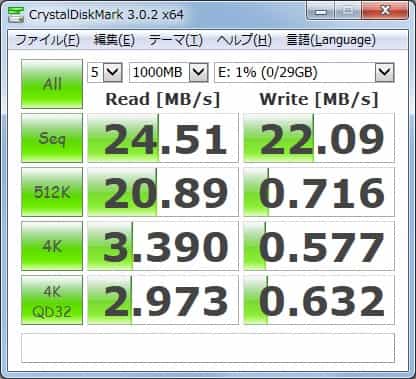
Task: Open the テーマ(T) menu
Action: (x=175, y=40)
